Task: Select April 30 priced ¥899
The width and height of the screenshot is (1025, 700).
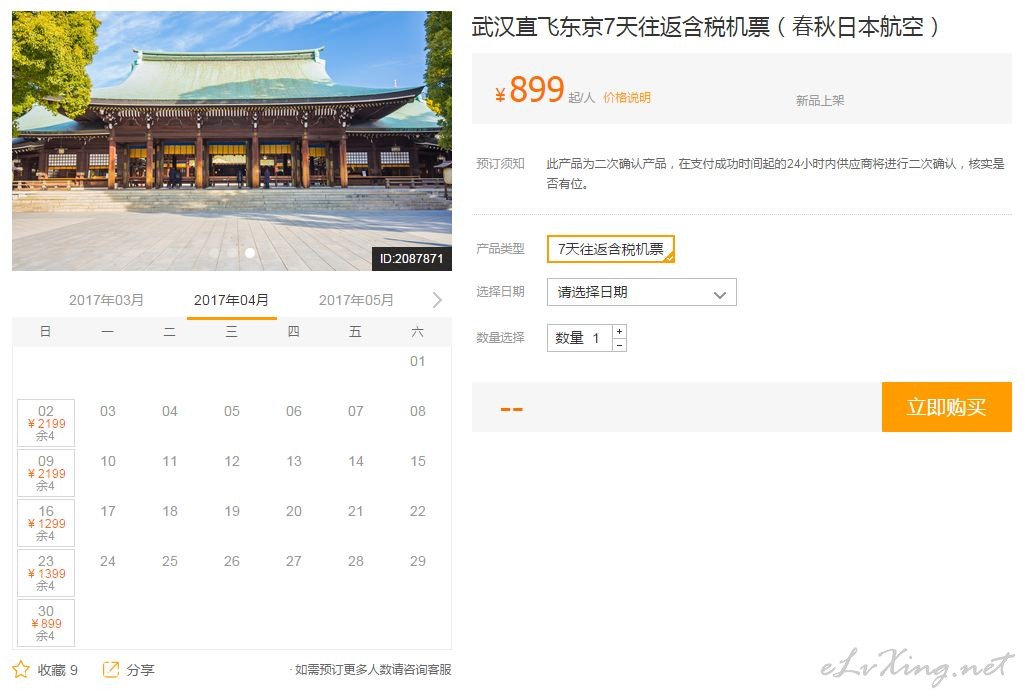Action: pyautogui.click(x=46, y=623)
